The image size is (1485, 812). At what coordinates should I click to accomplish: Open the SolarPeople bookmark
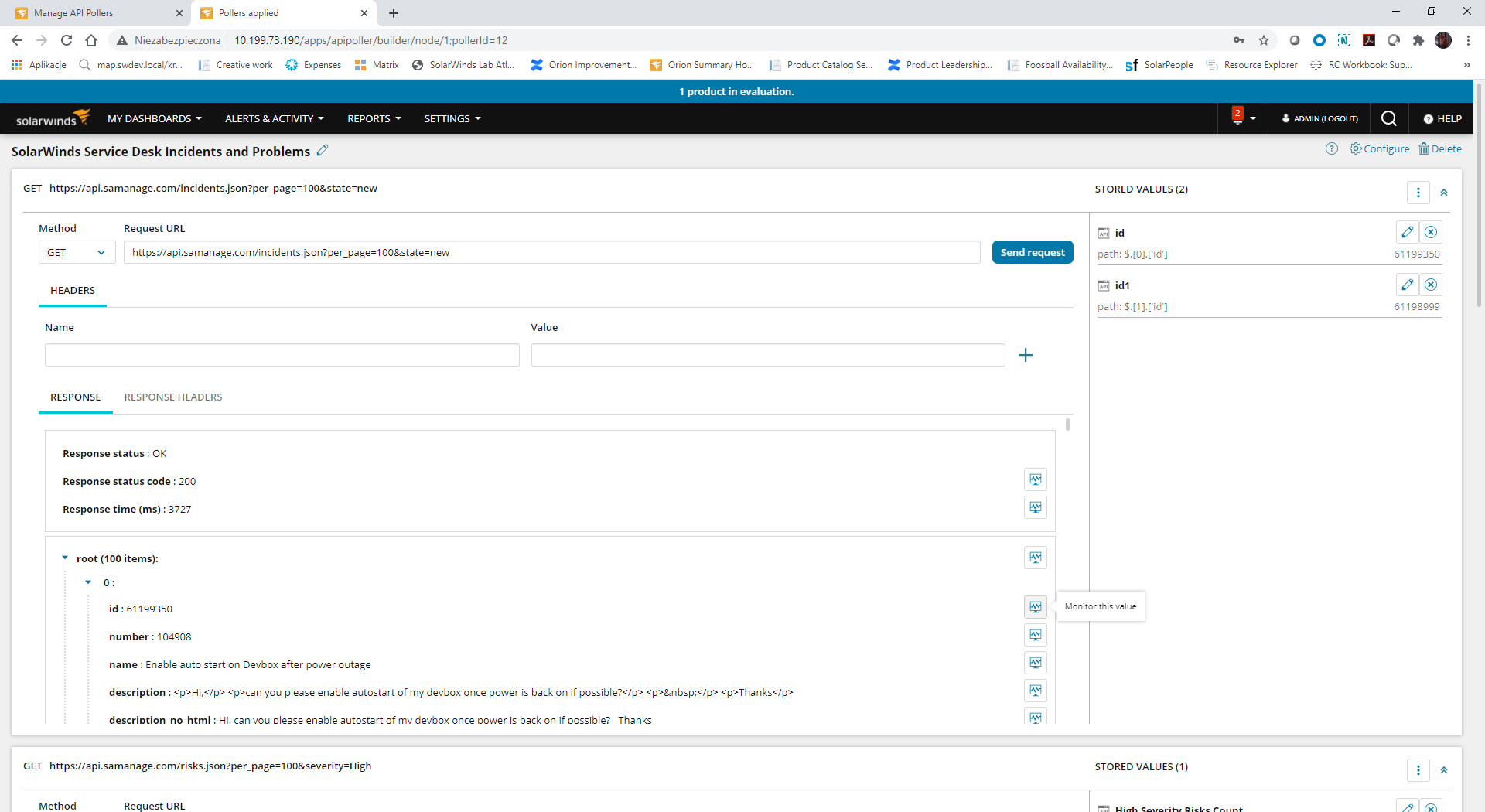tap(1159, 65)
